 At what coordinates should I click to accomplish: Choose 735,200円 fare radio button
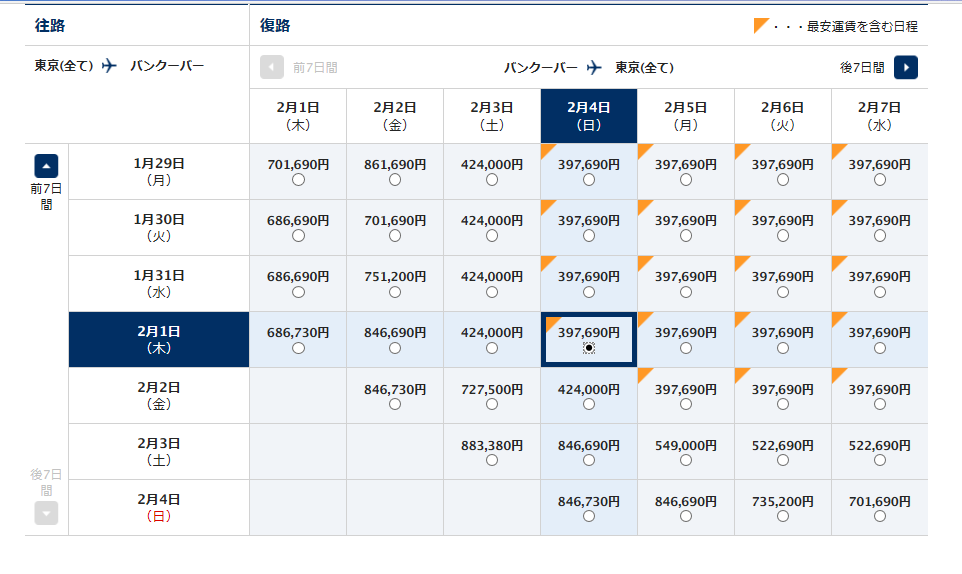(783, 516)
